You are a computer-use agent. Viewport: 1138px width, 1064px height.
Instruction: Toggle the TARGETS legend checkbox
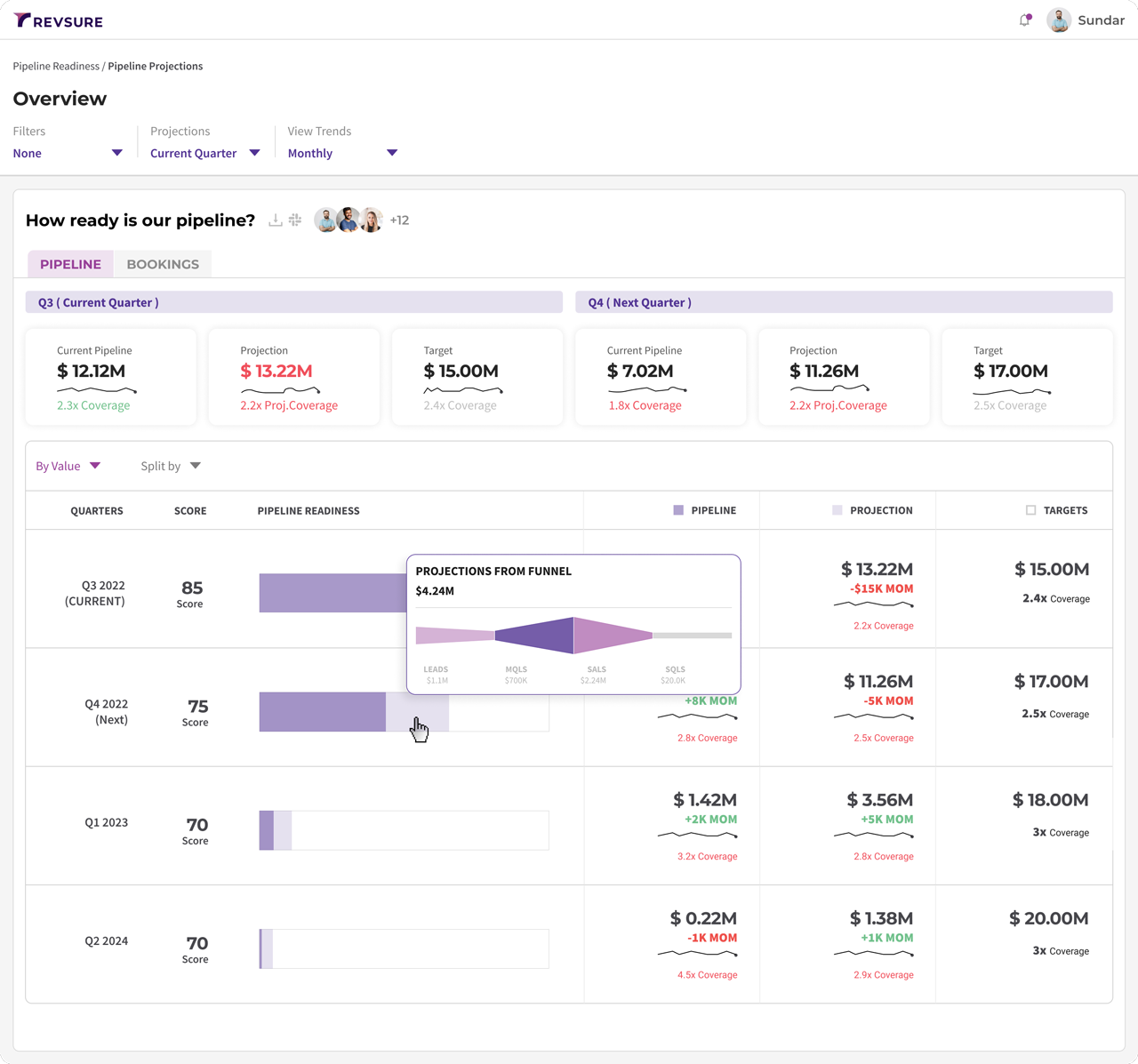[x=1030, y=510]
